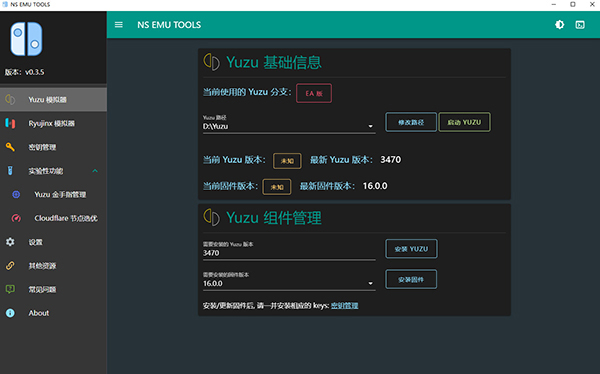Click the version text v0.3.5
The width and height of the screenshot is (600, 374).
click(34, 72)
